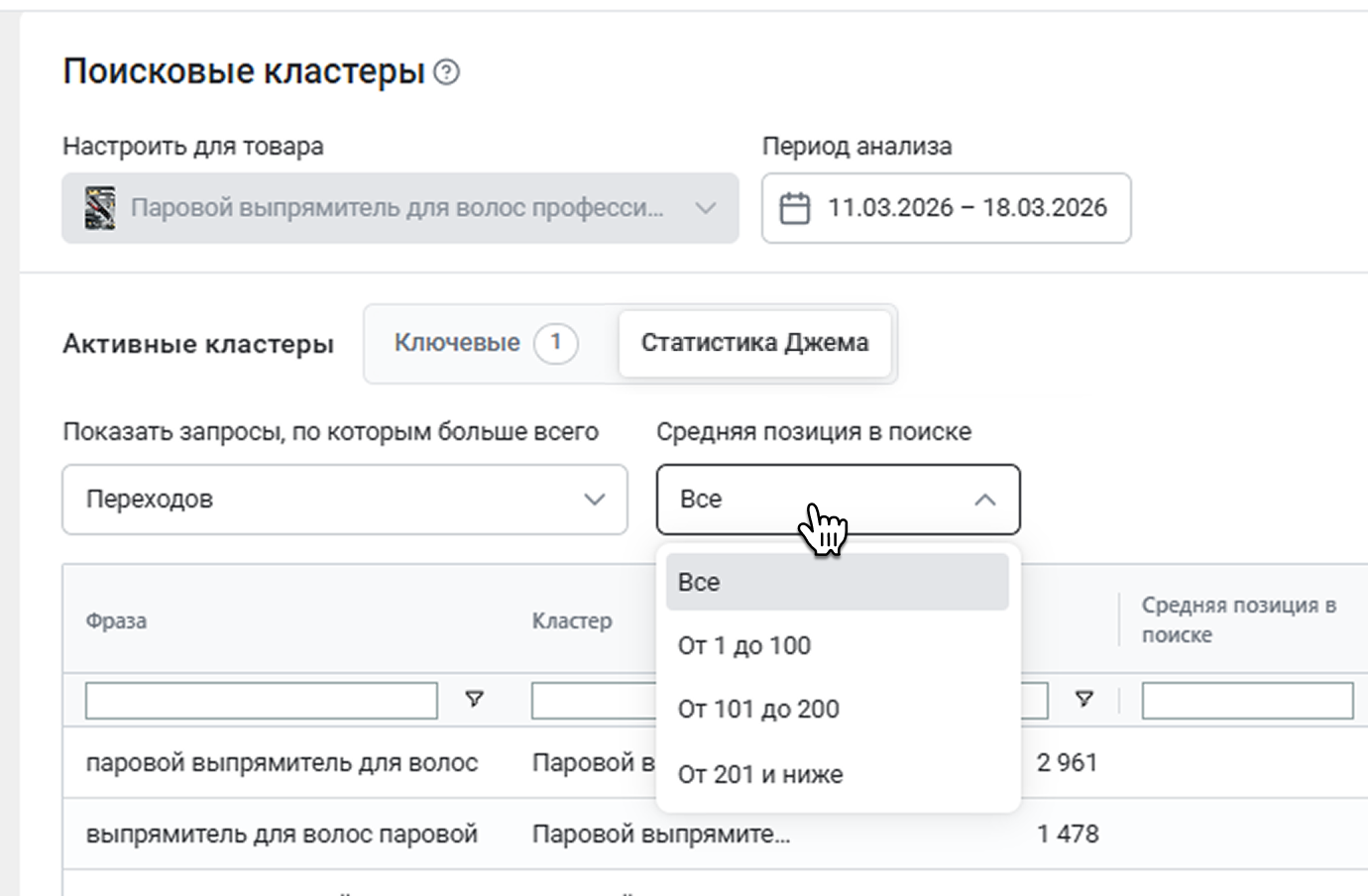Click phrase паровой выпрямитель для волос

[282, 763]
